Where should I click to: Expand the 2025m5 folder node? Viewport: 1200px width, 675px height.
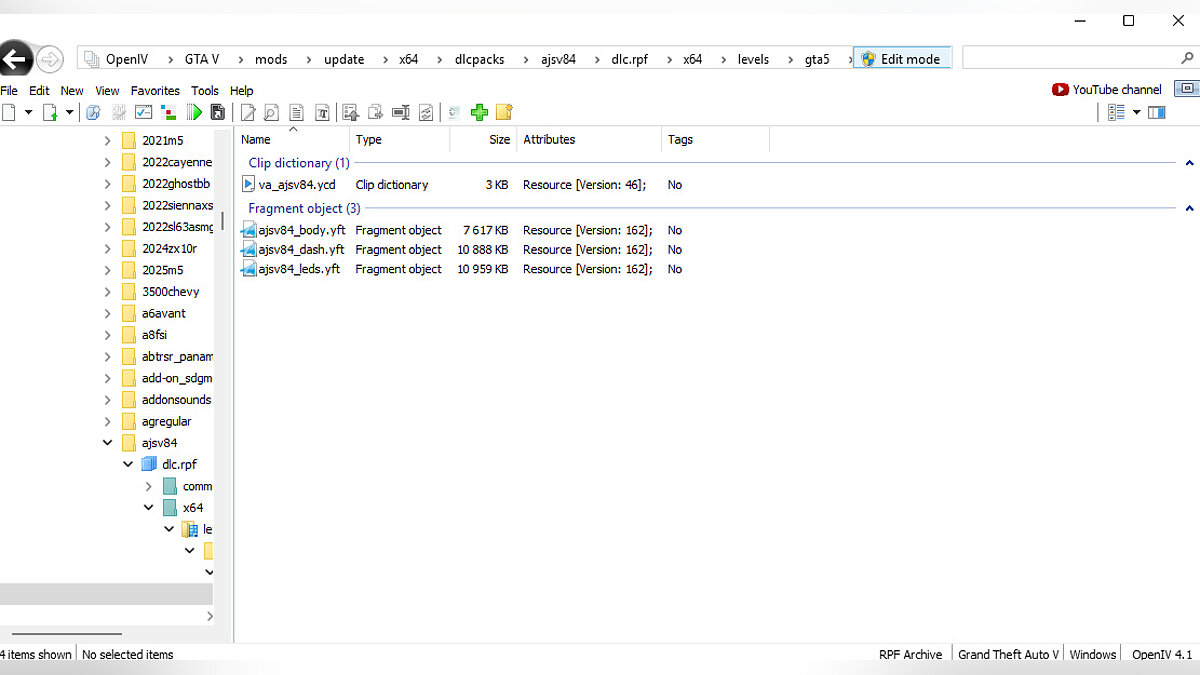click(x=108, y=270)
